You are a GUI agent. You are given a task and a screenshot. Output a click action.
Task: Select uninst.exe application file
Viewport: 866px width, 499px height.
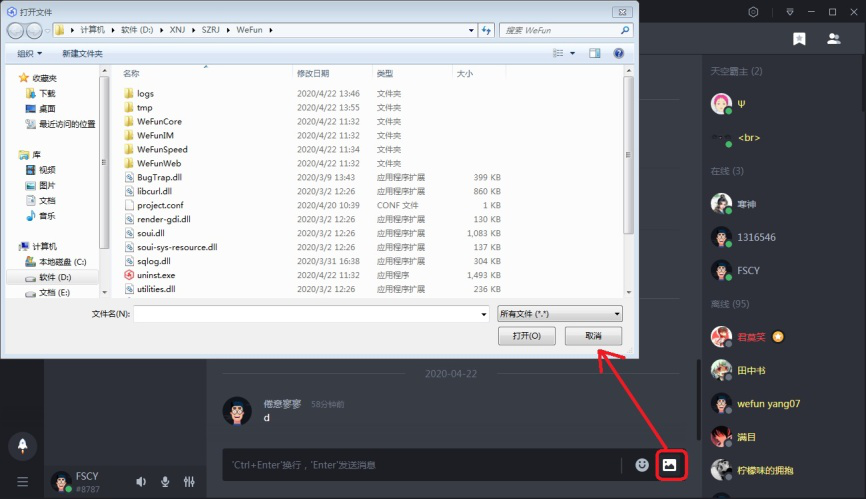pos(156,275)
